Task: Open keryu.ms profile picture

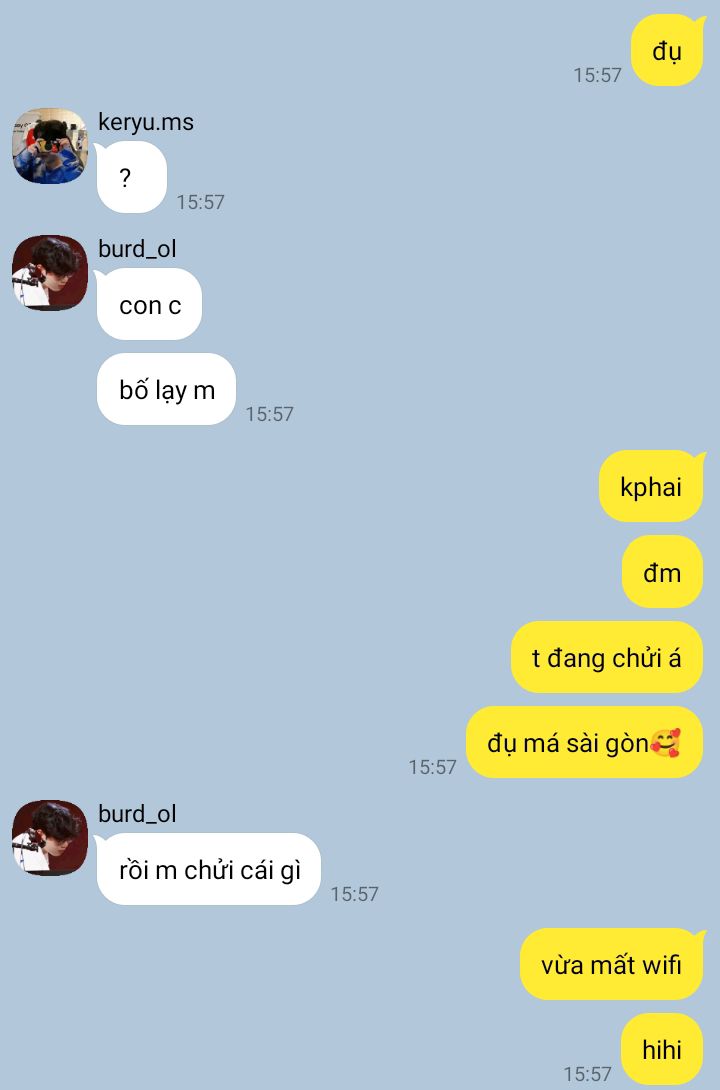Action: click(x=50, y=146)
